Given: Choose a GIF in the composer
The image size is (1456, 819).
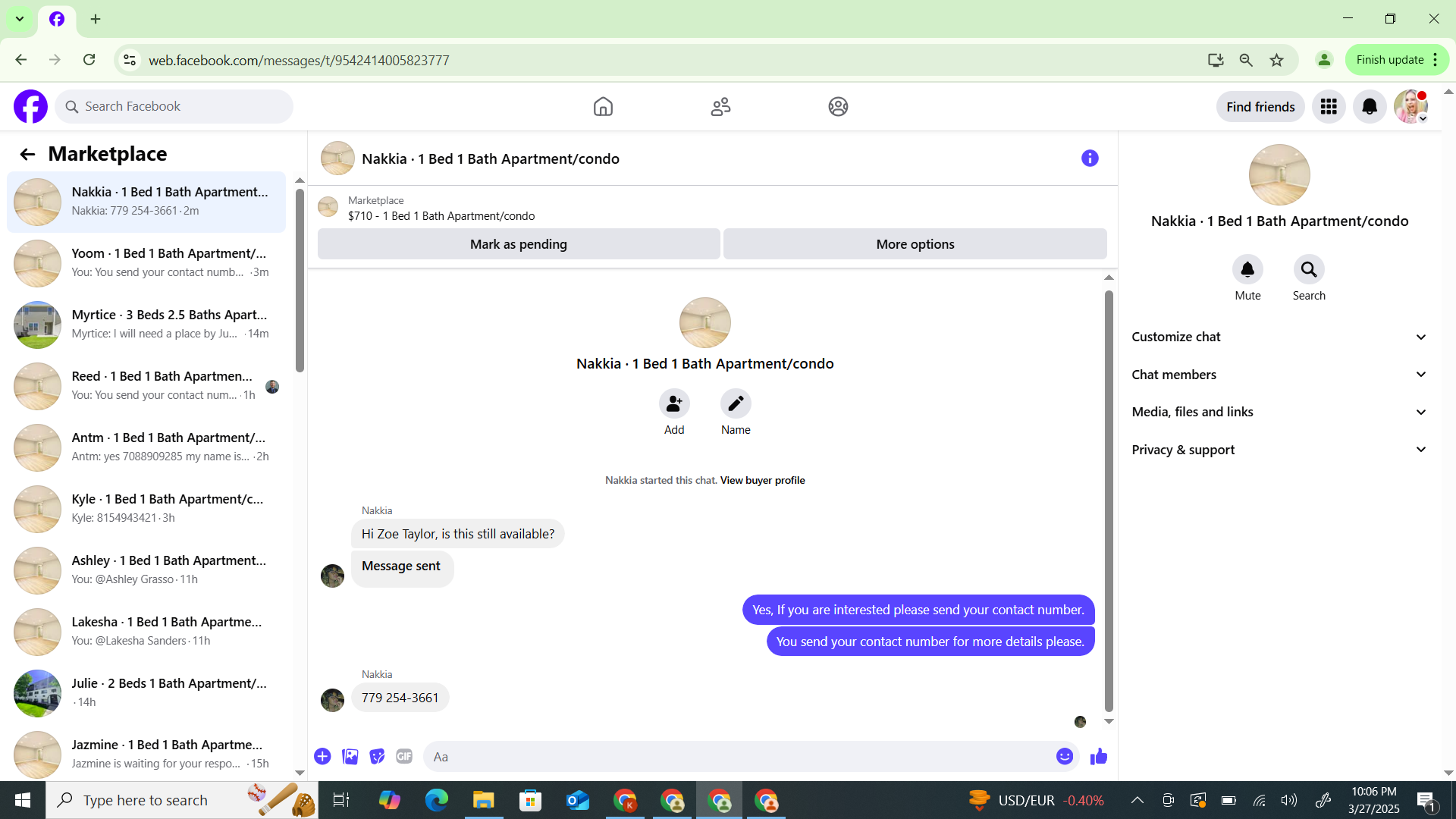Looking at the screenshot, I should (404, 757).
